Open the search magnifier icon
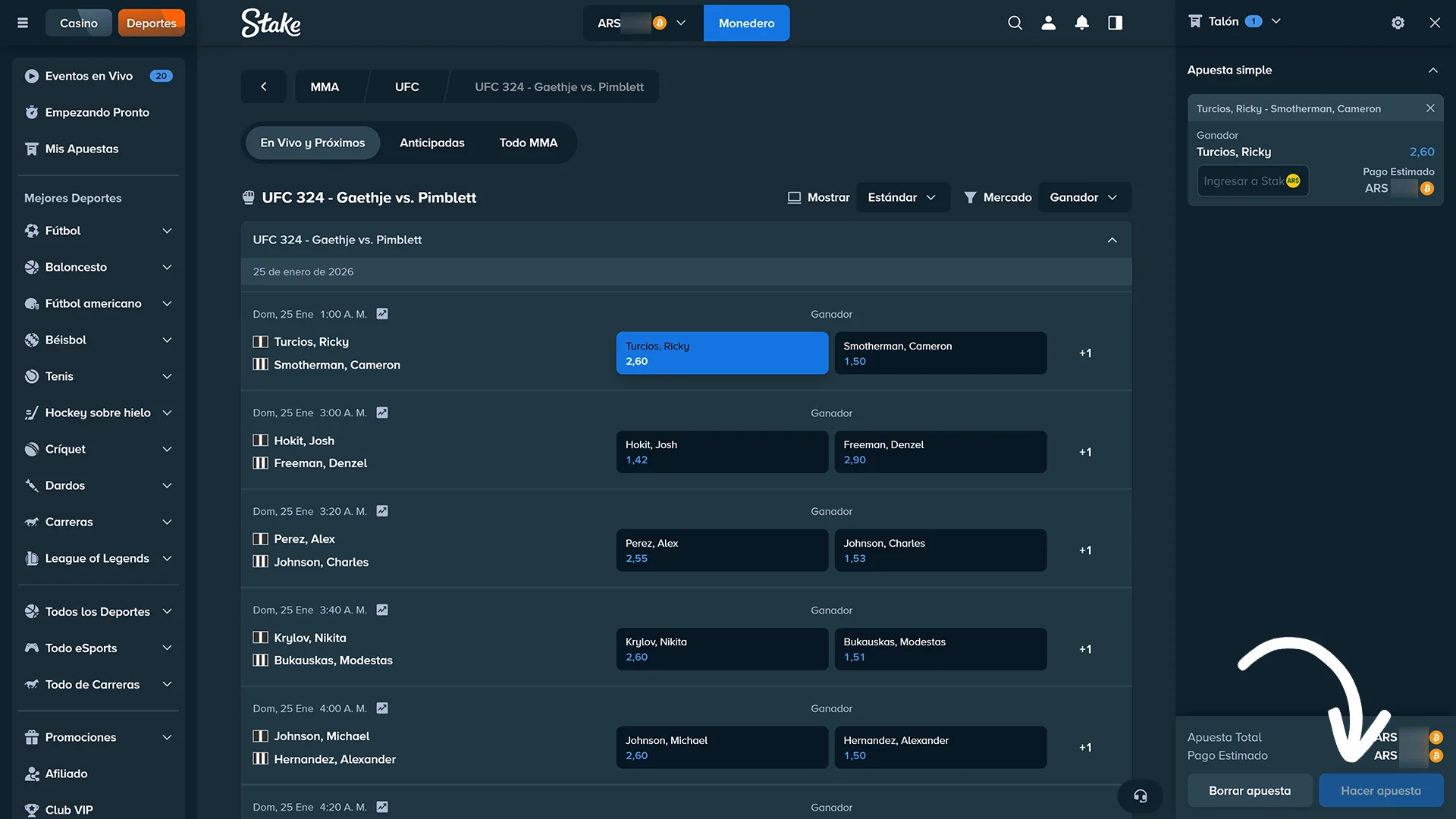The height and width of the screenshot is (819, 1456). pyautogui.click(x=1015, y=23)
